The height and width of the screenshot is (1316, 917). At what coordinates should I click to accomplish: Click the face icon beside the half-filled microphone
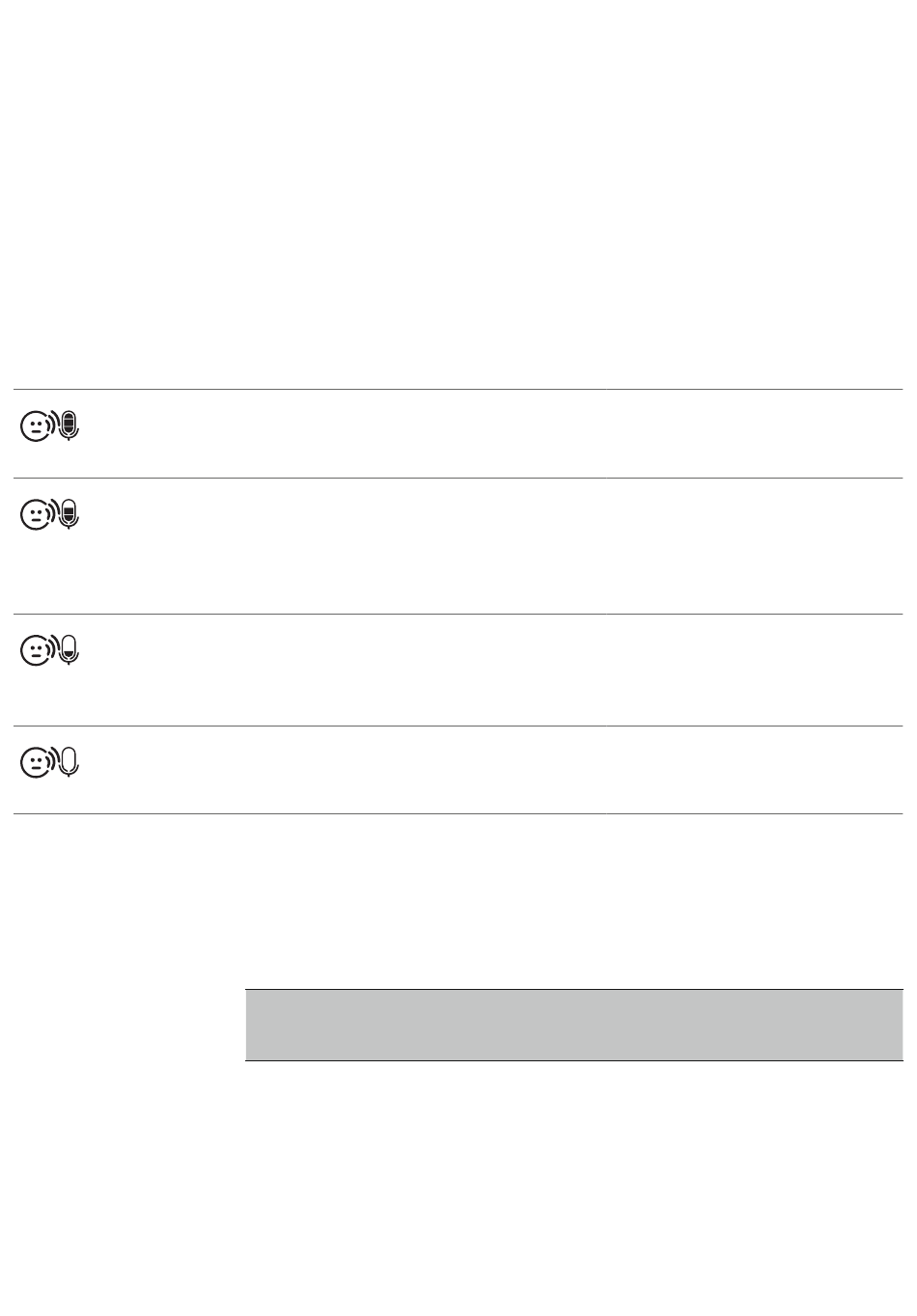(36, 515)
